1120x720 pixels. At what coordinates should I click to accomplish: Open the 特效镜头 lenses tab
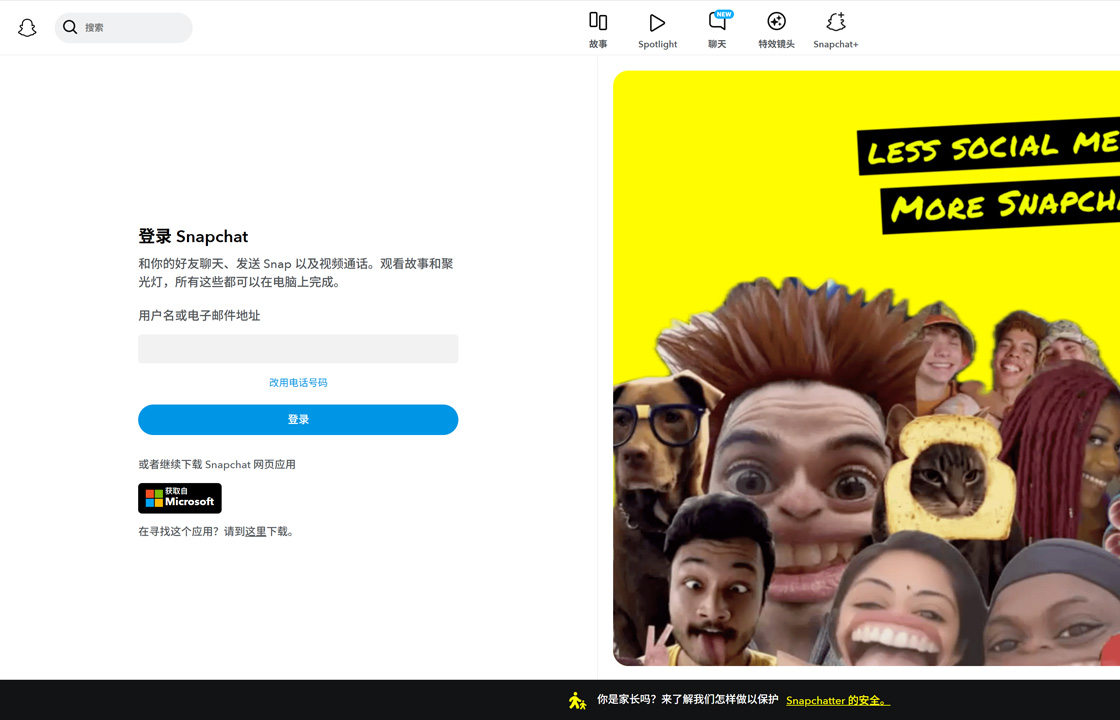[x=776, y=30]
